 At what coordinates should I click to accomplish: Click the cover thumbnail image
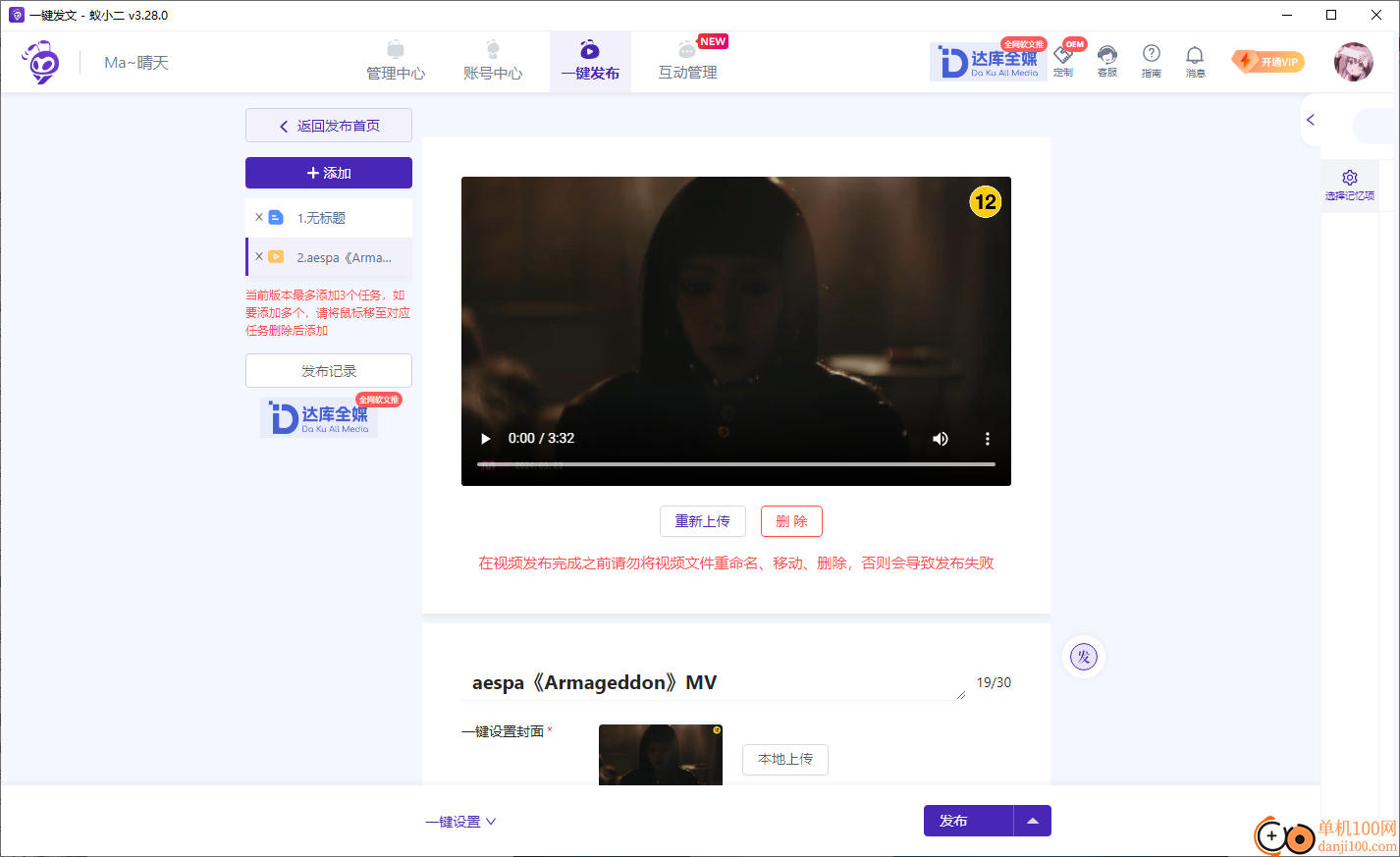tap(661, 755)
